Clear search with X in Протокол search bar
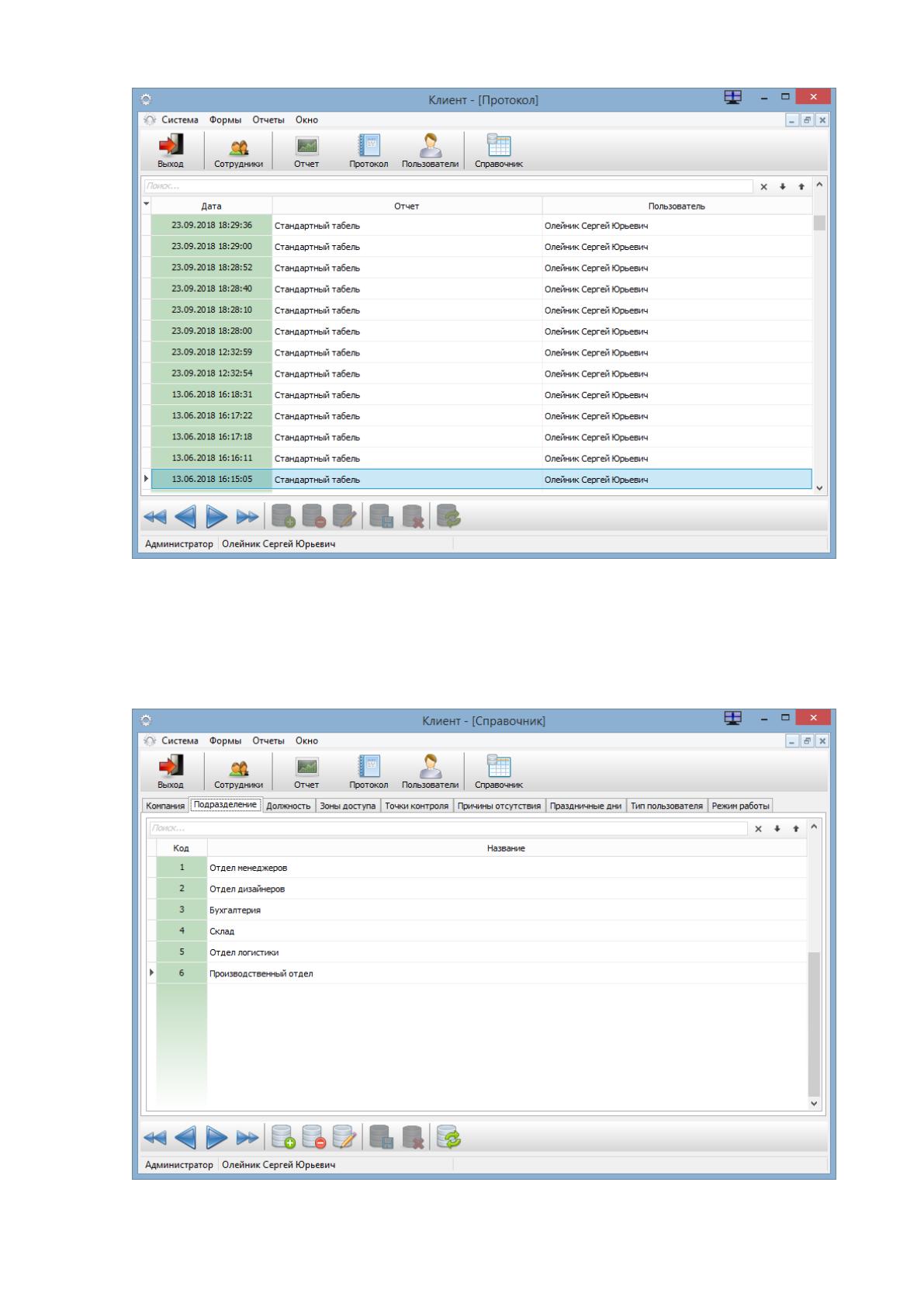 [x=763, y=186]
